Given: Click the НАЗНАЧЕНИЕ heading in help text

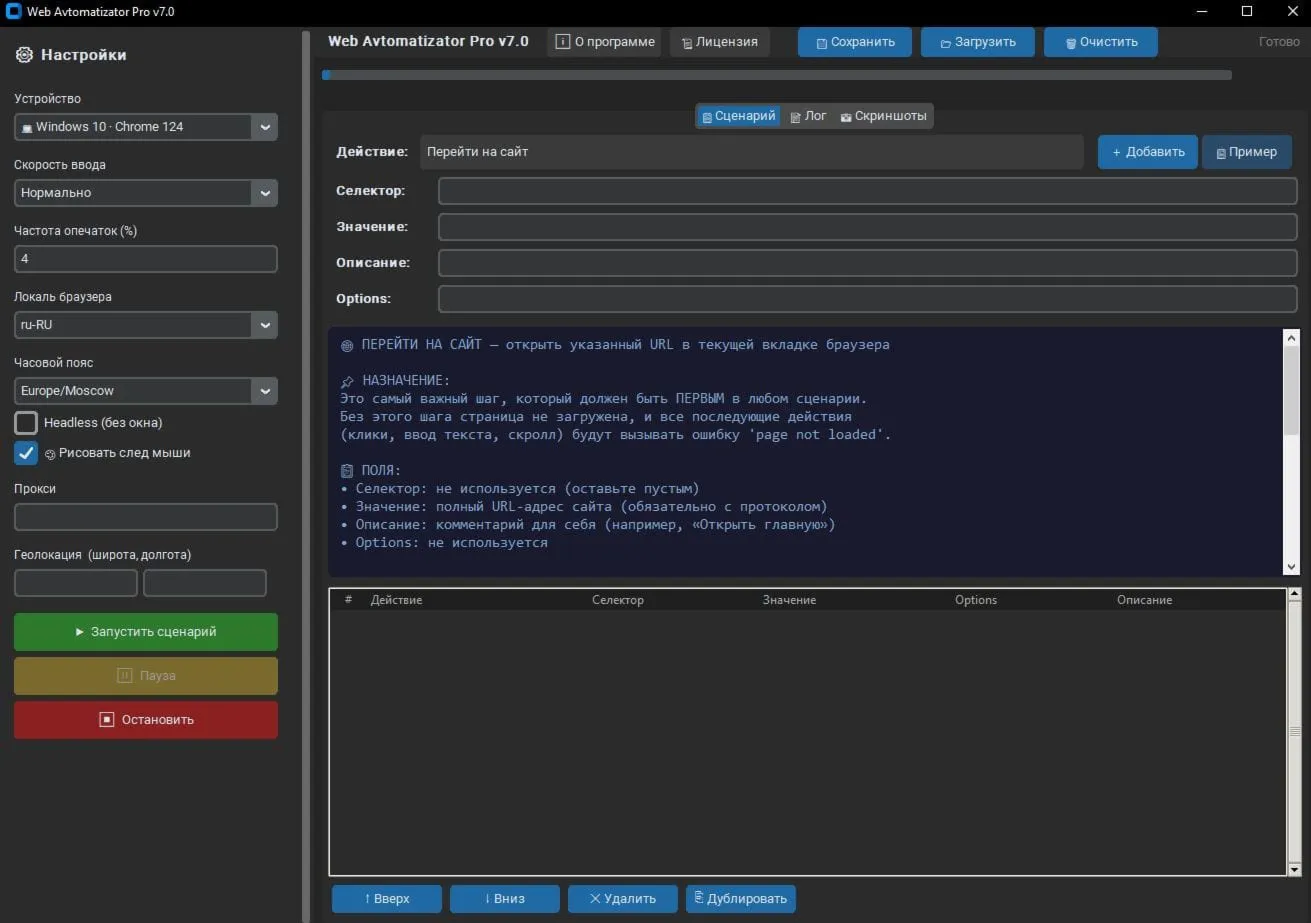Looking at the screenshot, I should 406,381.
